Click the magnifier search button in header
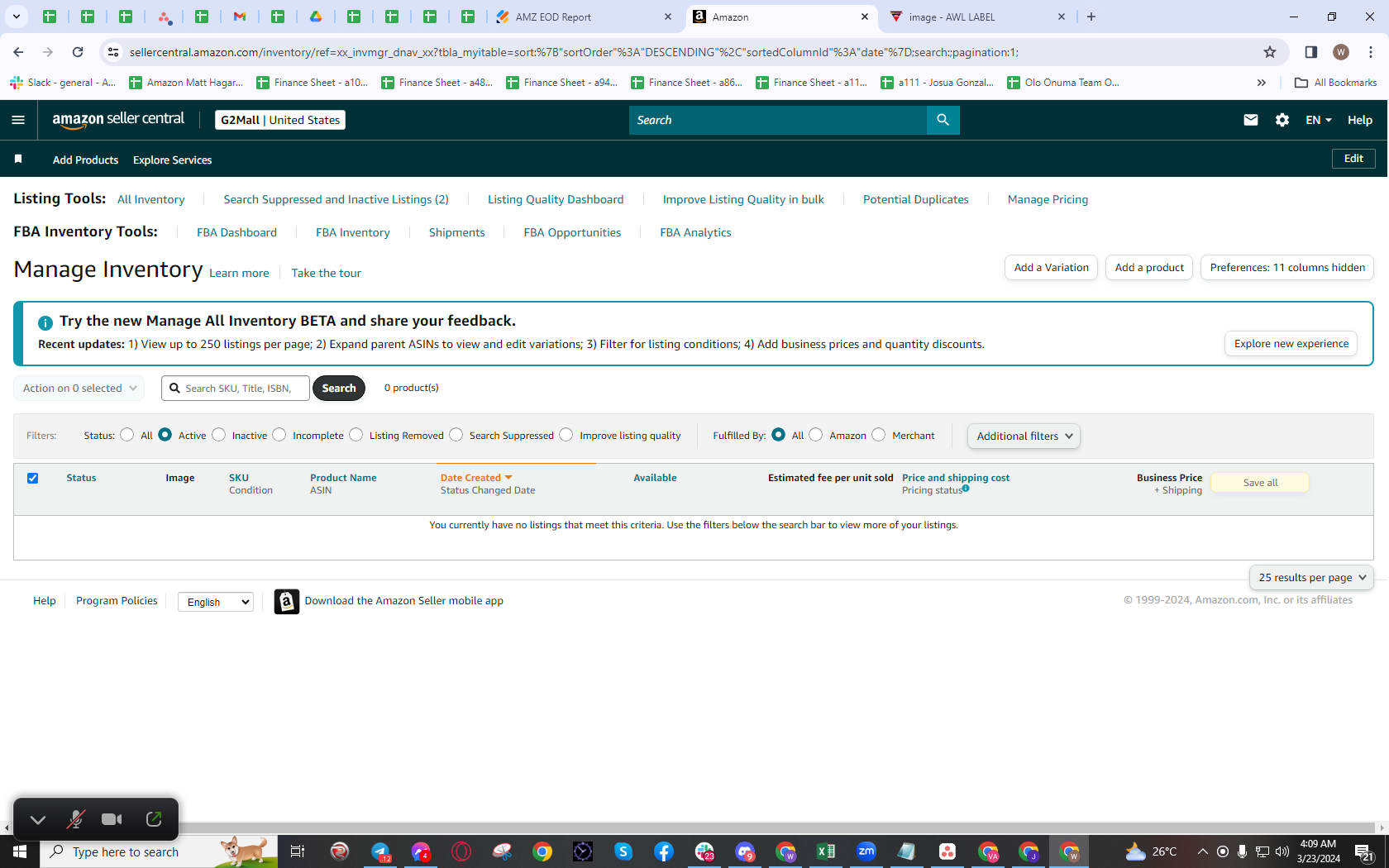The height and width of the screenshot is (868, 1389). 943,120
